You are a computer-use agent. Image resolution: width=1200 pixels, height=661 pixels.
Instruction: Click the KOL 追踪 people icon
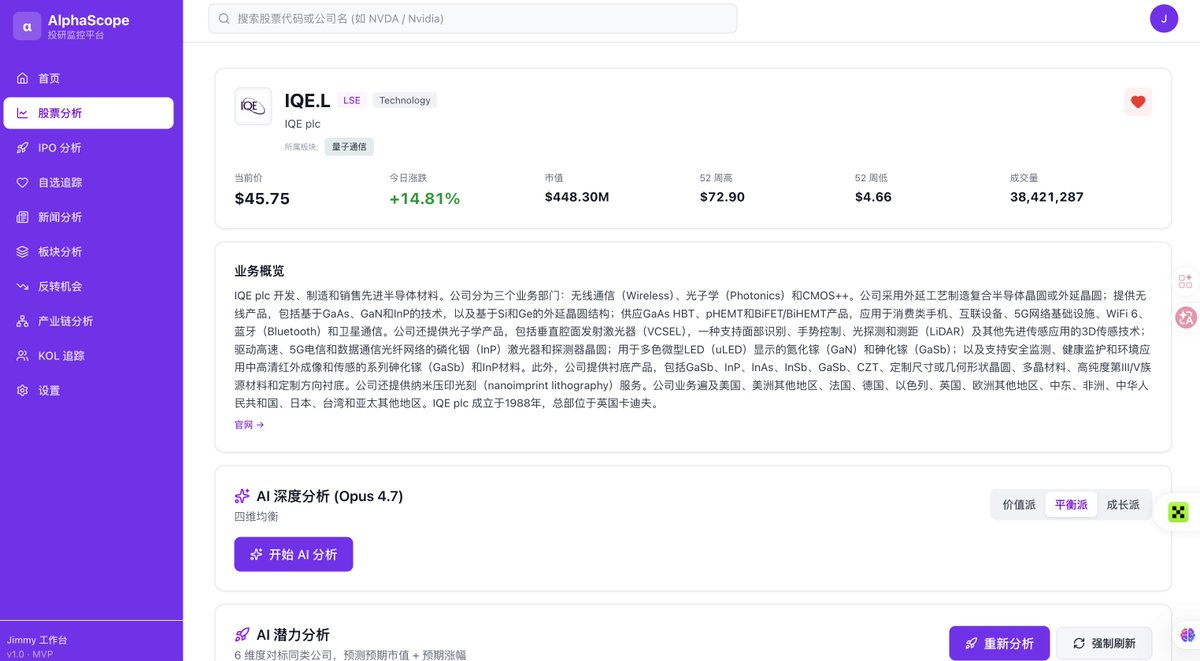coord(23,356)
